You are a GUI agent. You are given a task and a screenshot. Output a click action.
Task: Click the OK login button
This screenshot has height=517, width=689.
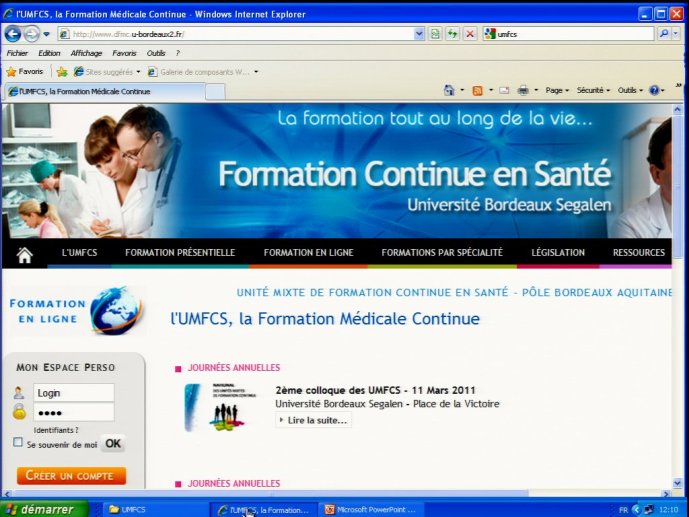point(113,444)
